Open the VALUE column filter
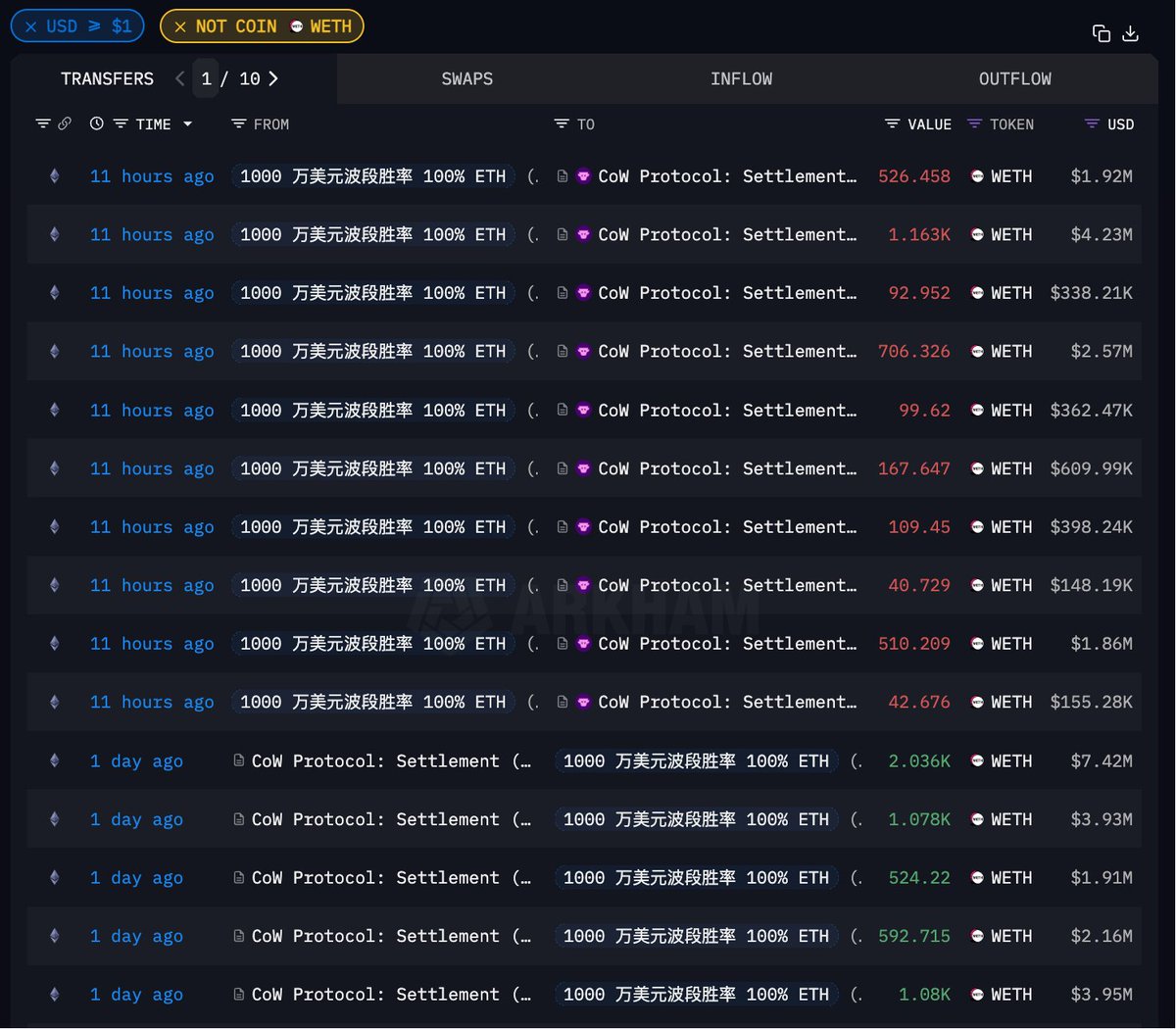Image resolution: width=1176 pixels, height=1029 pixels. pos(892,124)
